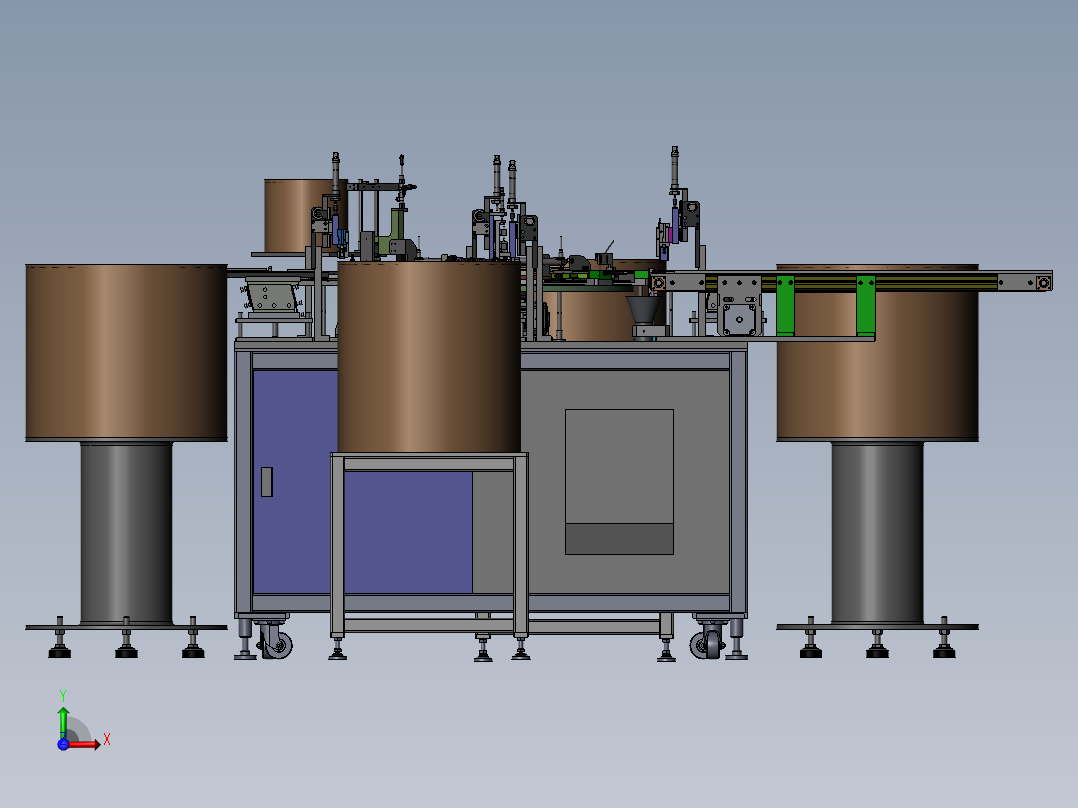Select the stepper motor under the conveyor
Image resolution: width=1078 pixels, height=808 pixels.
[x=740, y=319]
